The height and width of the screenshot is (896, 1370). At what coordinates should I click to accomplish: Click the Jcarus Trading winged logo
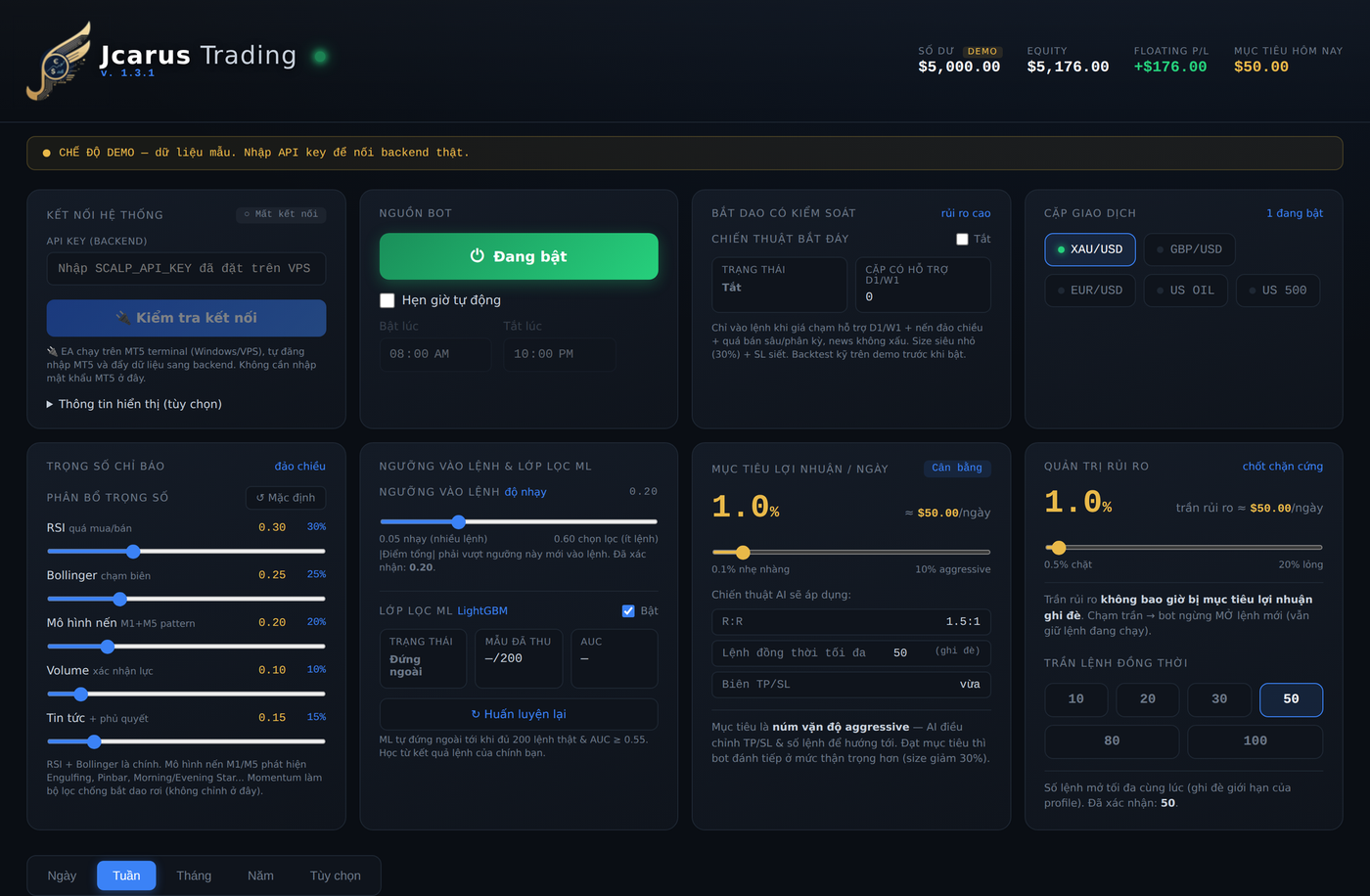click(x=58, y=61)
